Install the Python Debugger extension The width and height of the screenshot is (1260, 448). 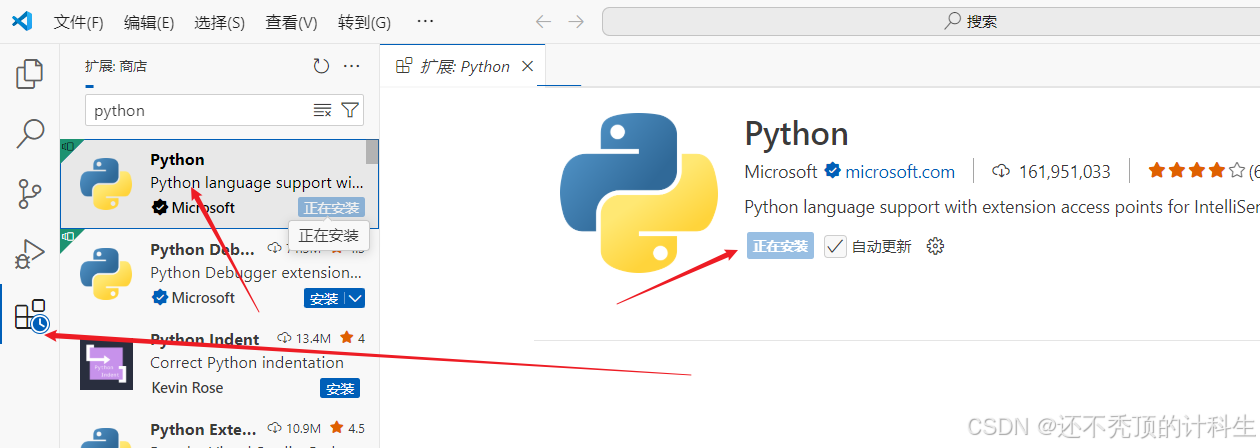(x=324, y=298)
